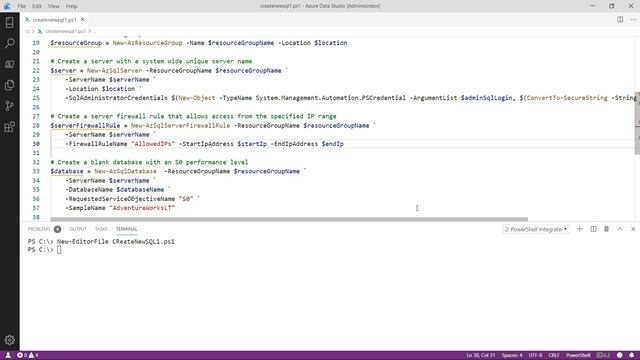Screen dimensions: 640x360
Task: Select the terminal dropdown '2: PowerShell Integrate'
Action: pyautogui.click(x=536, y=229)
